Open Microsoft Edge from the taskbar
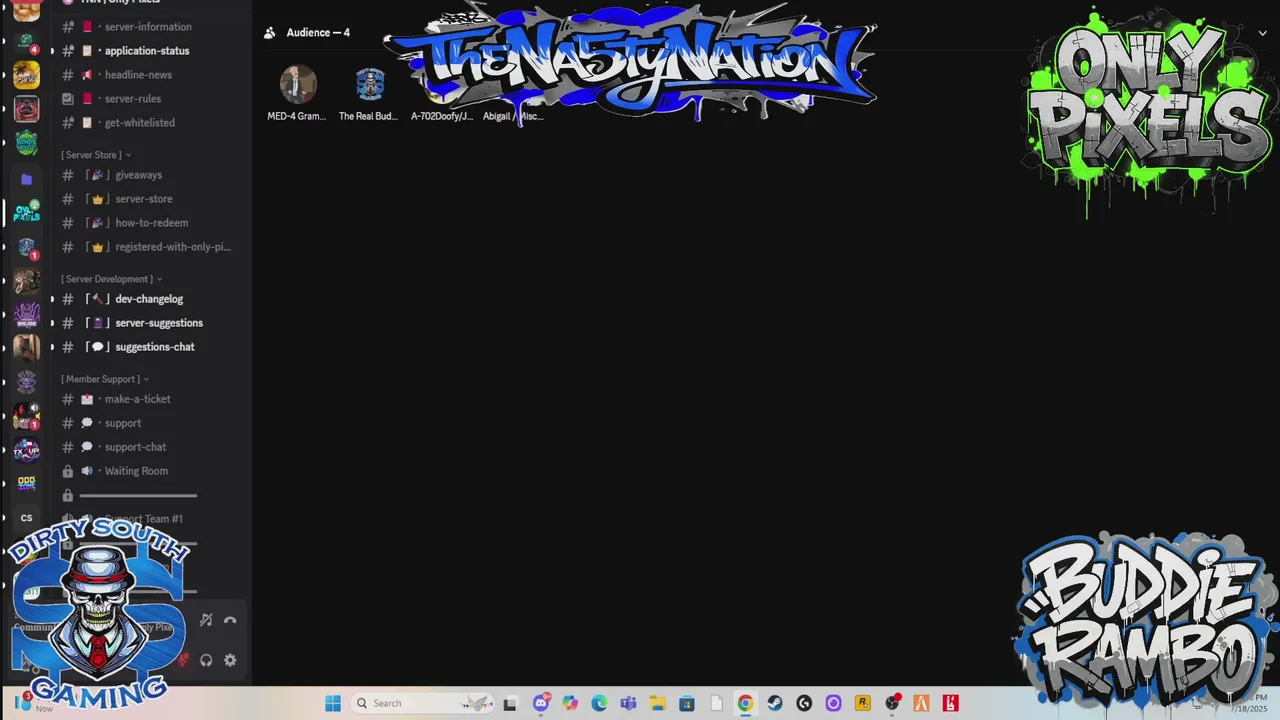 click(x=599, y=704)
